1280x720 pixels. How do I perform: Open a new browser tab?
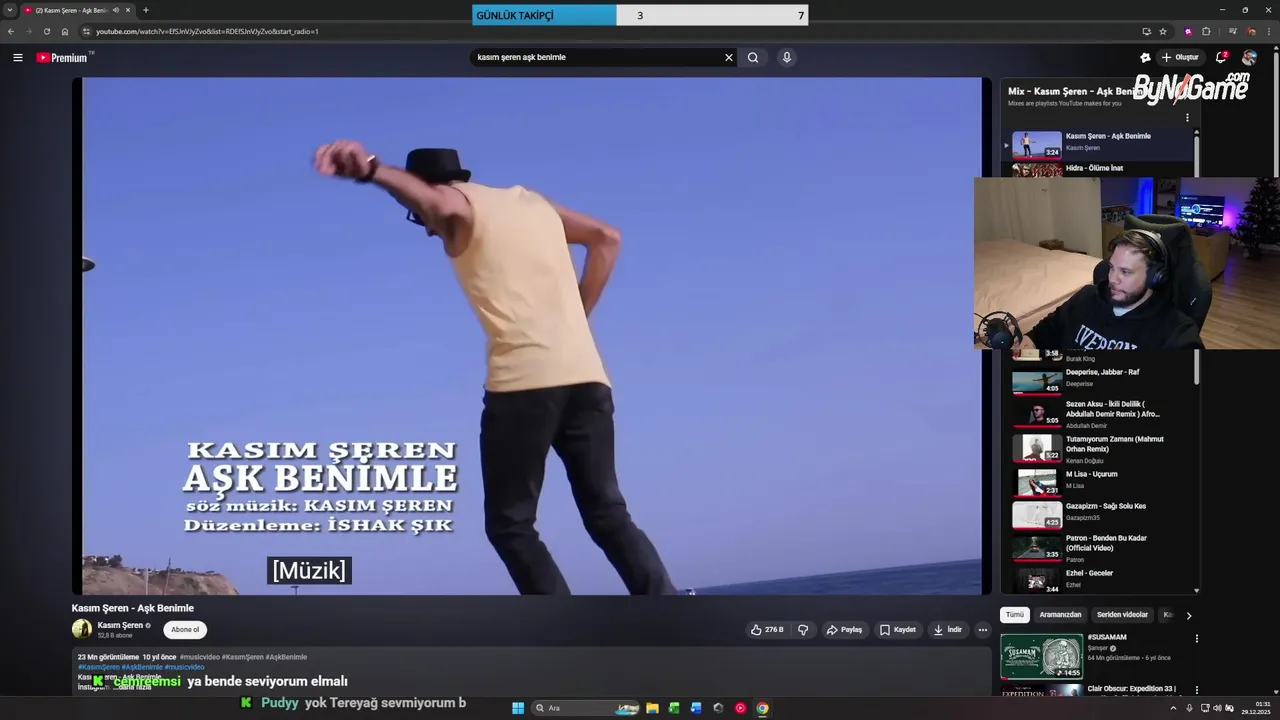pyautogui.click(x=146, y=10)
